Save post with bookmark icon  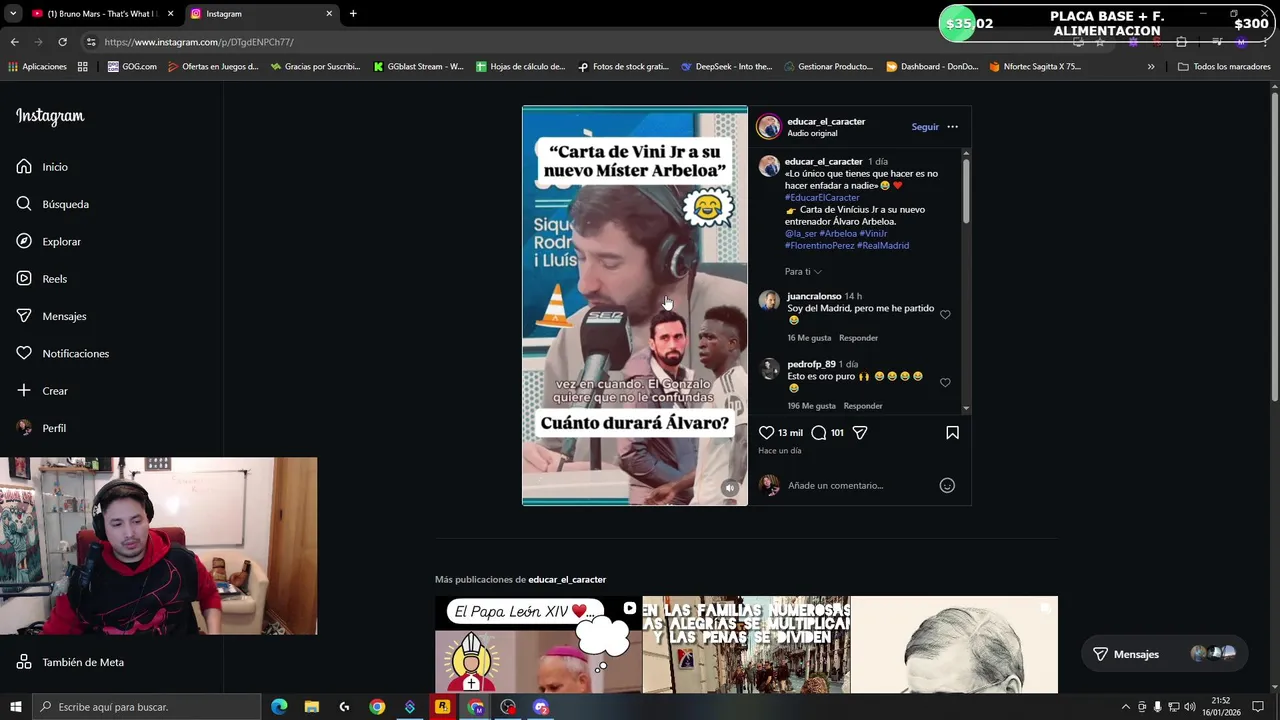tap(952, 433)
